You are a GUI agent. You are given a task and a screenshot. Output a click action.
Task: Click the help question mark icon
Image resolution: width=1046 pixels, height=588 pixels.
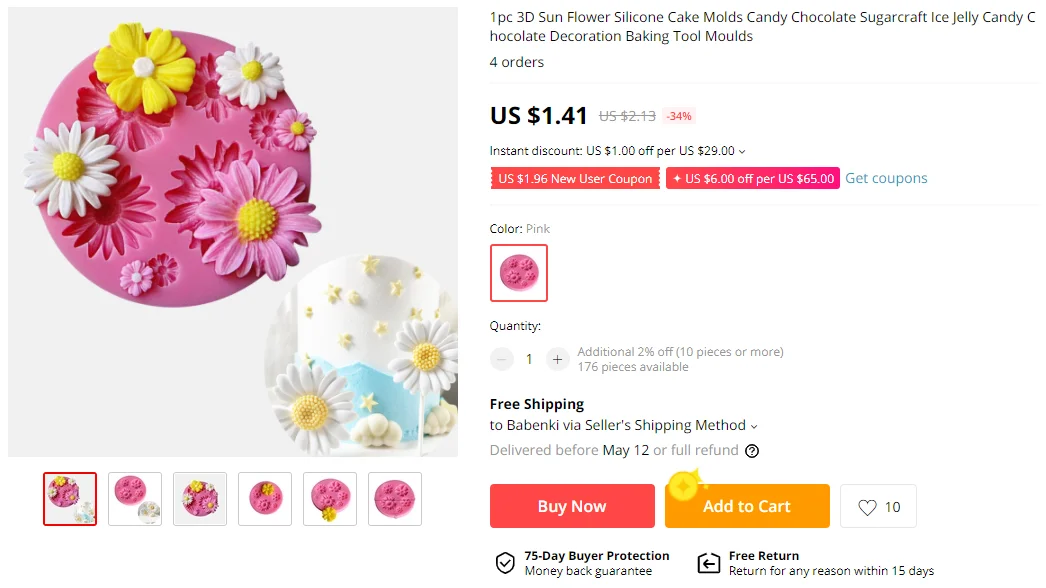752,451
